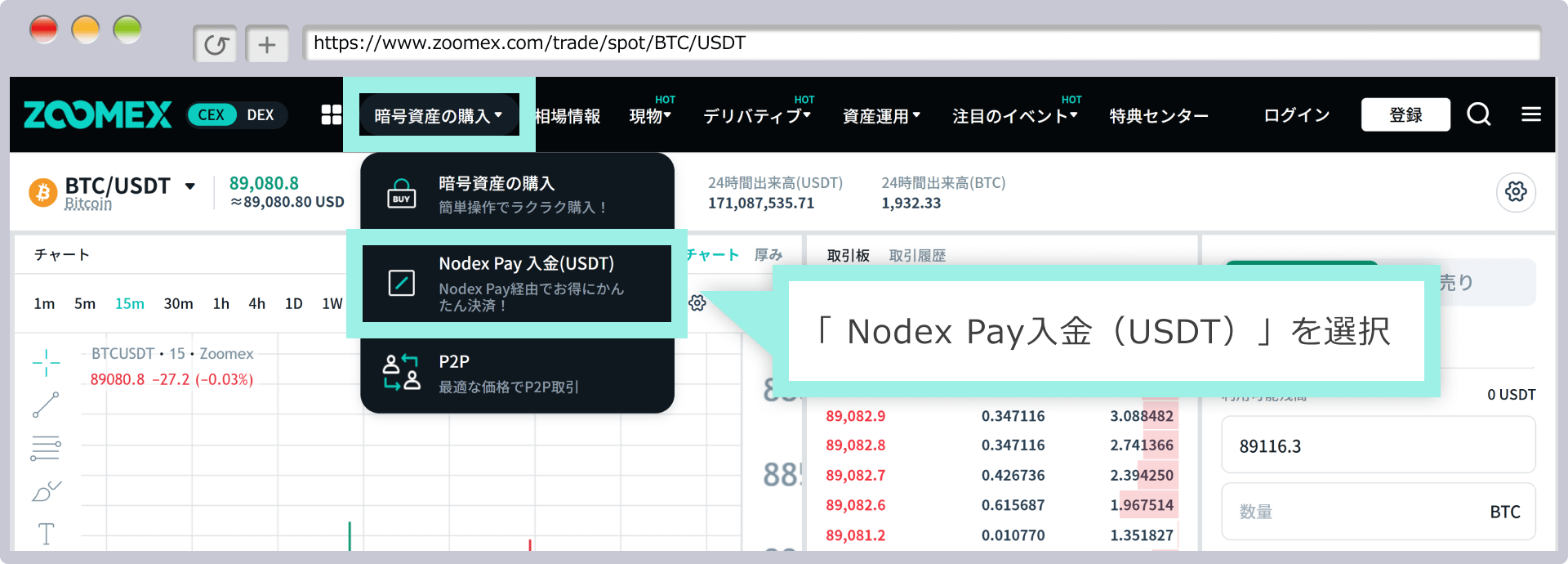Click the order book gear icon
Image resolution: width=1568 pixels, height=564 pixels.
[697, 302]
